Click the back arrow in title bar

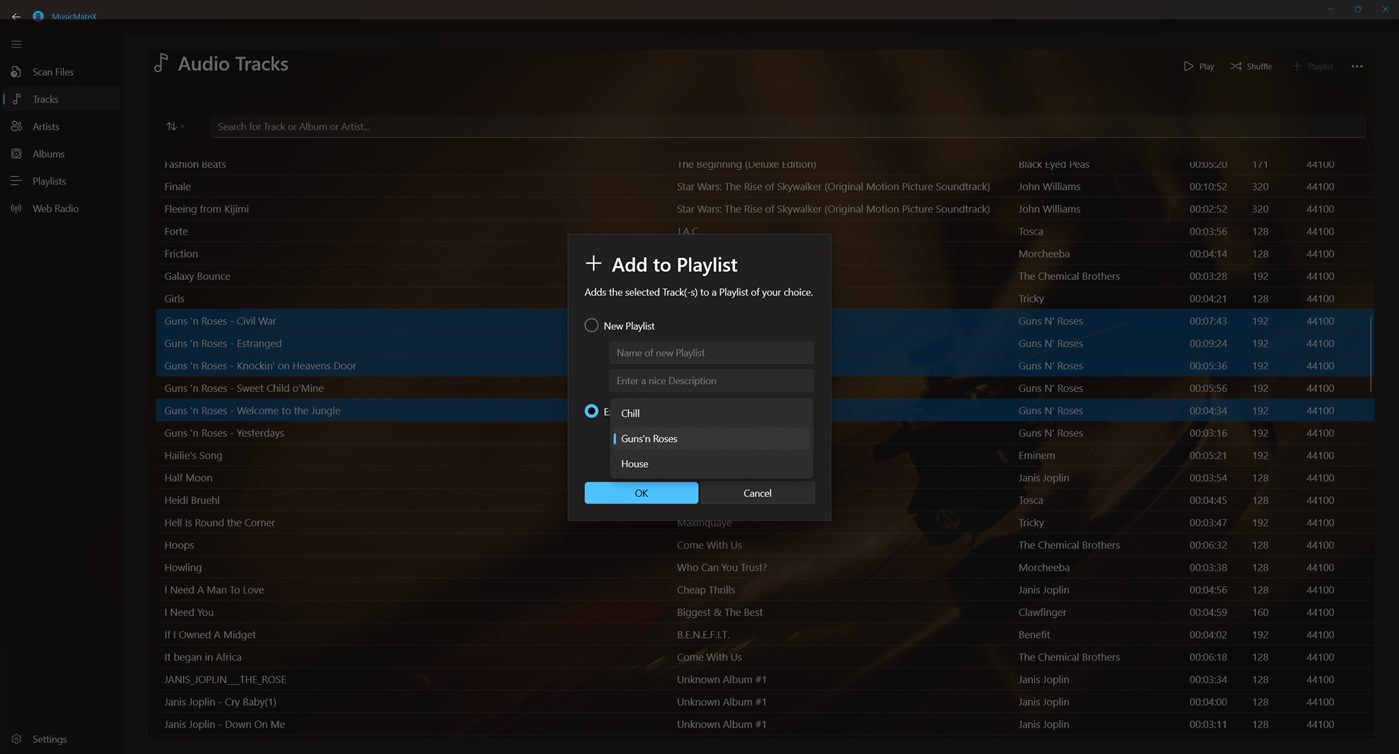16,16
